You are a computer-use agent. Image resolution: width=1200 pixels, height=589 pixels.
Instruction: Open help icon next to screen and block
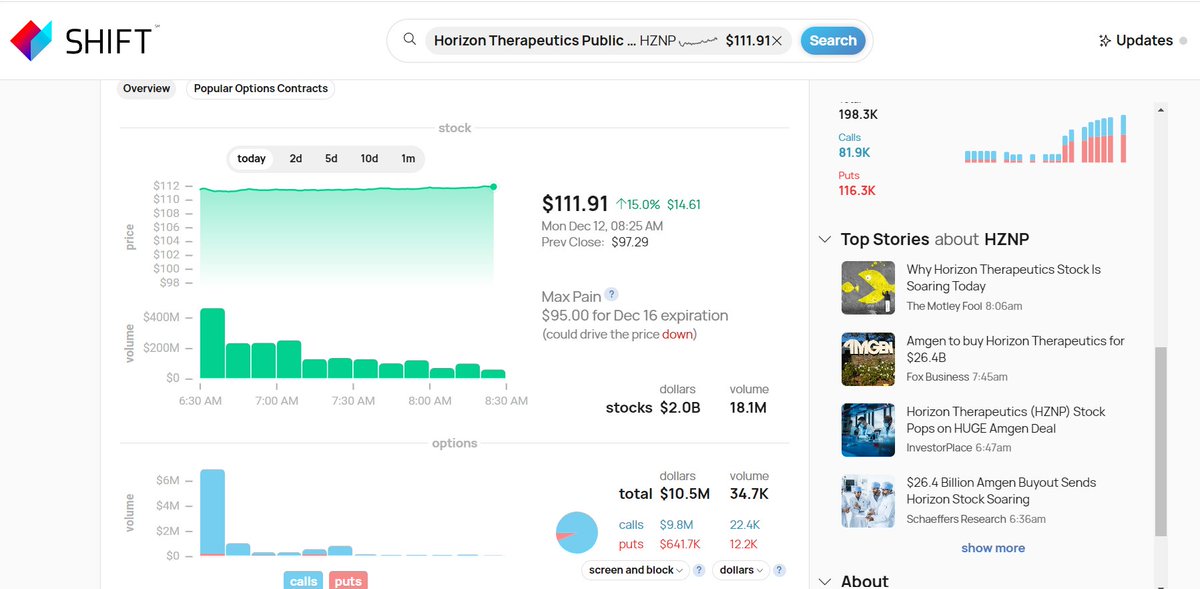pos(699,570)
